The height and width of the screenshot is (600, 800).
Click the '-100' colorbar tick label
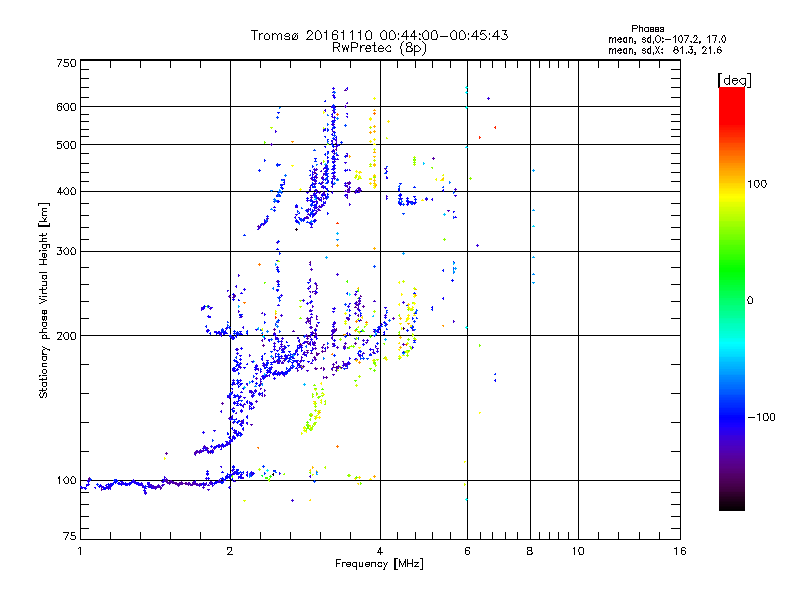[x=761, y=417]
